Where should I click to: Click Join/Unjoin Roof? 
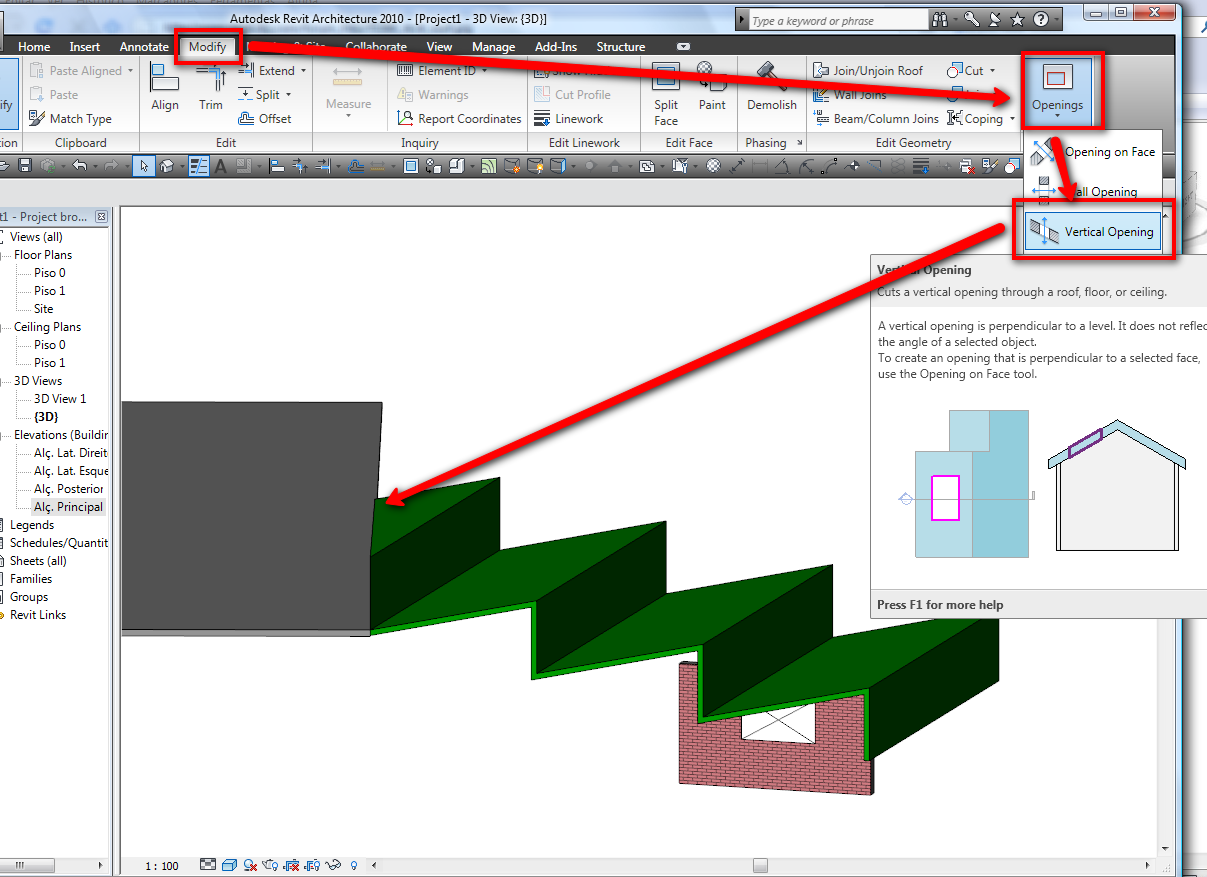tap(869, 71)
